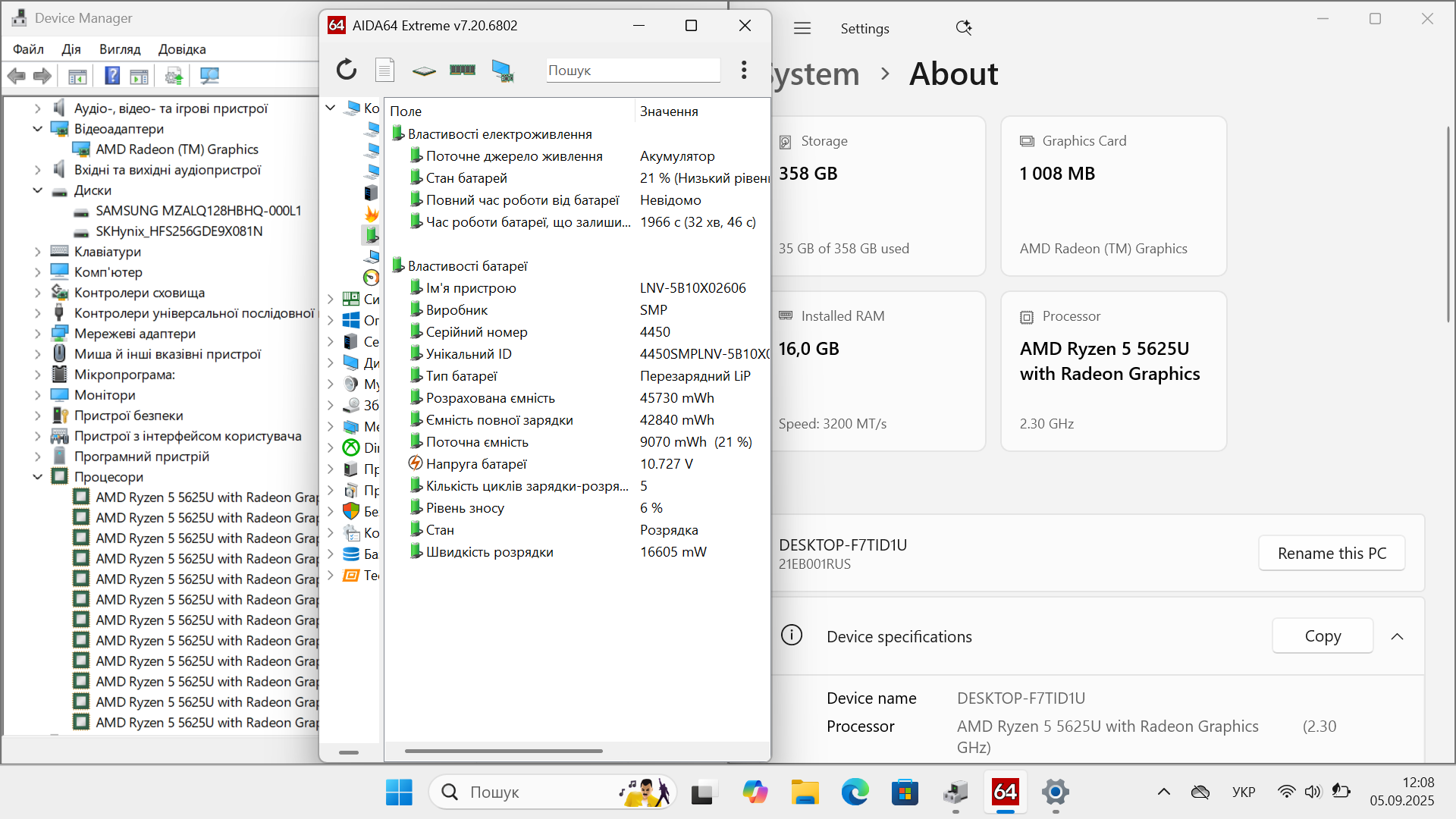Screen dimensions: 1456x819
Task: Click the Rename this PC button
Action: (1332, 554)
